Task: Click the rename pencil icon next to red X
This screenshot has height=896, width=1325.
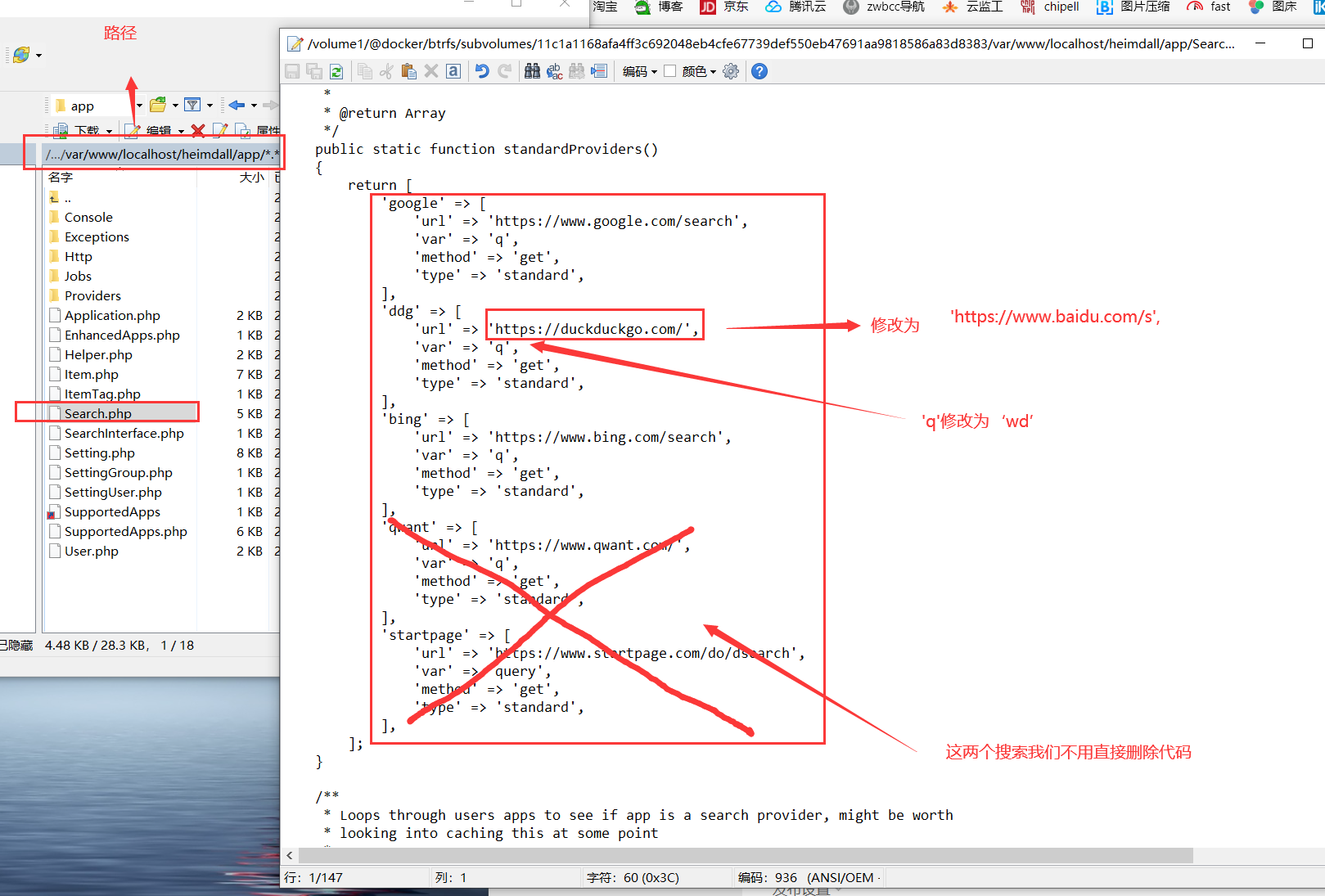Action: pos(219,130)
